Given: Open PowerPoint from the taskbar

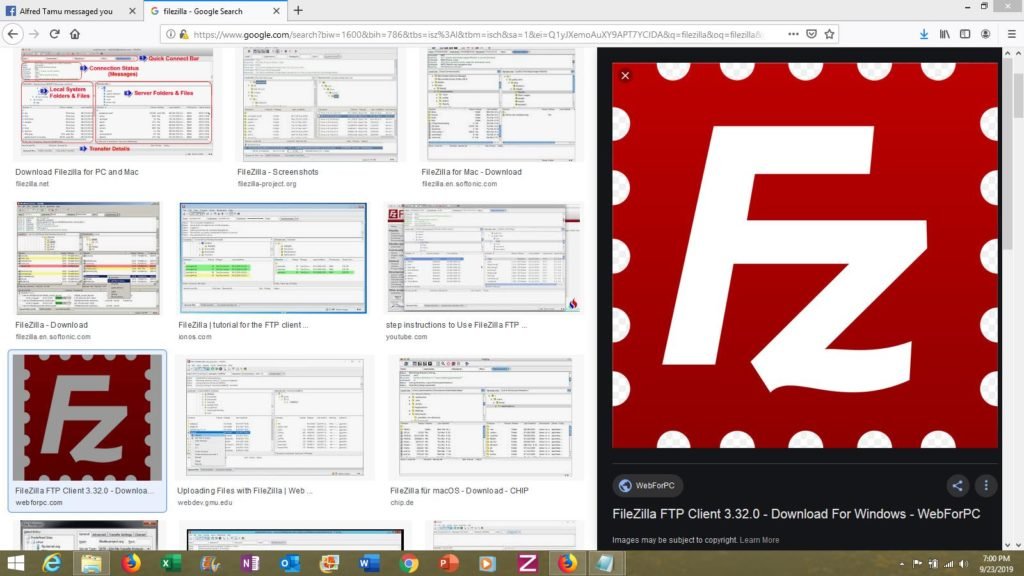Looking at the screenshot, I should pos(448,563).
